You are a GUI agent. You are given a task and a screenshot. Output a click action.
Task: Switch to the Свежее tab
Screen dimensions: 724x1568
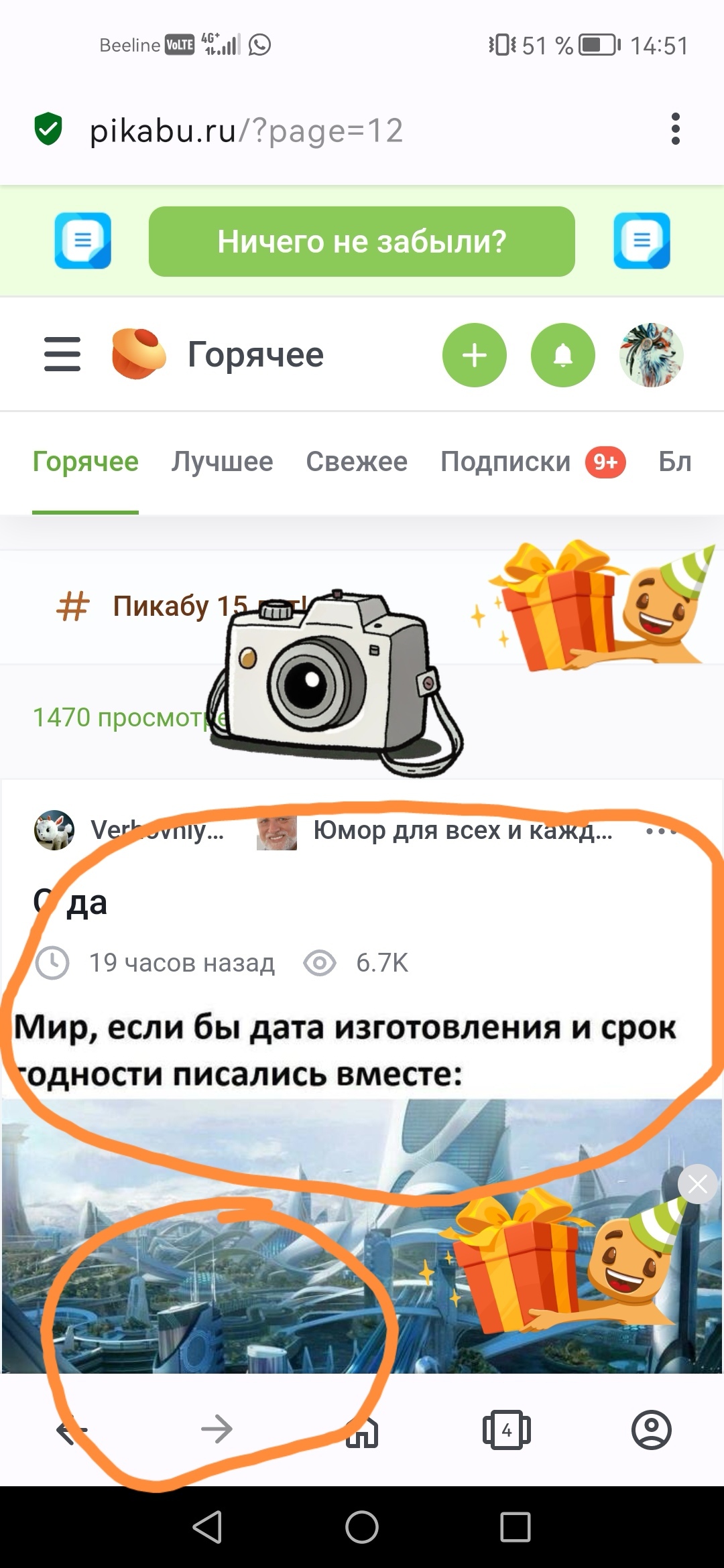pos(357,462)
